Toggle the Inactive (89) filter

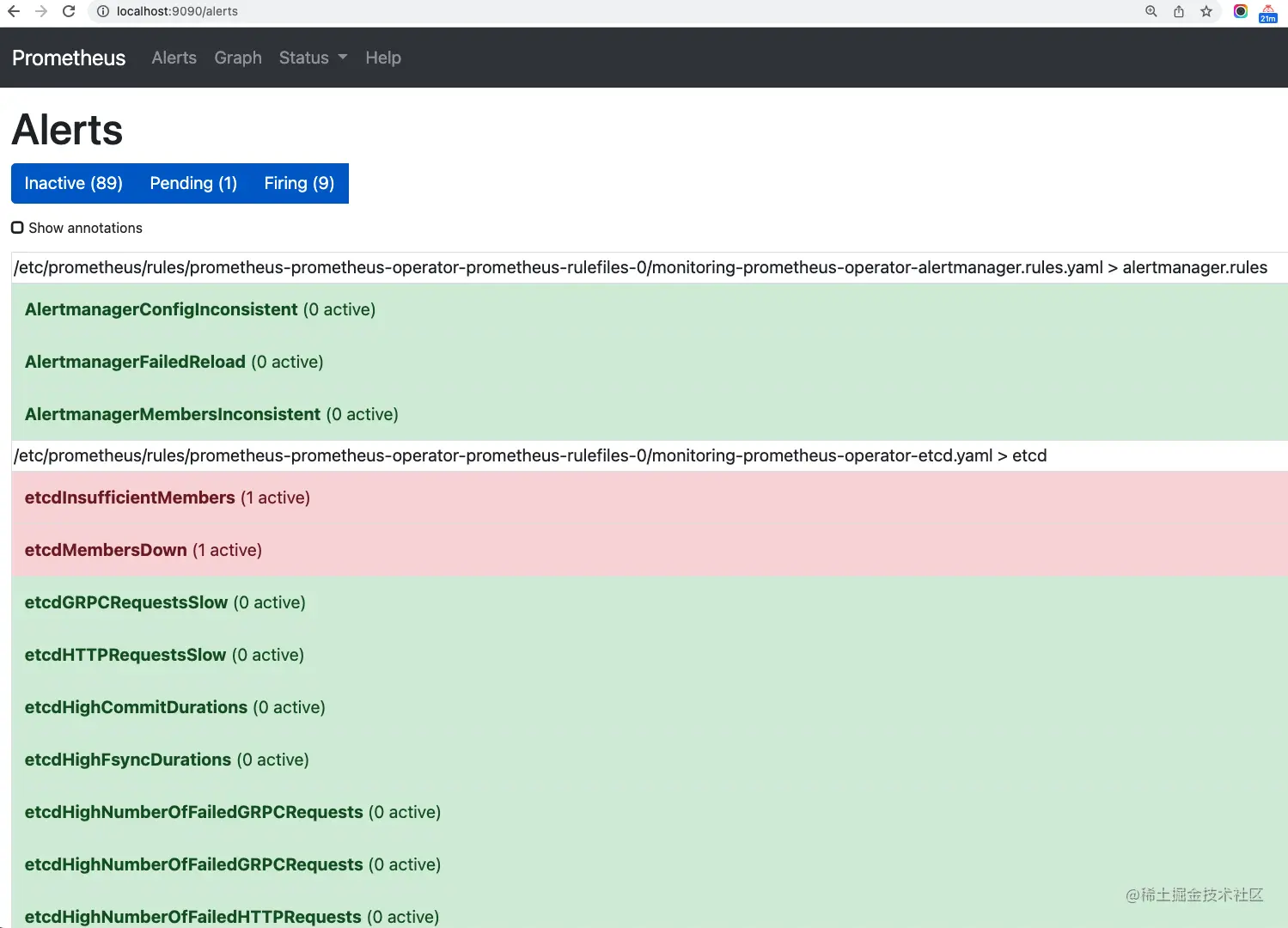tap(74, 183)
